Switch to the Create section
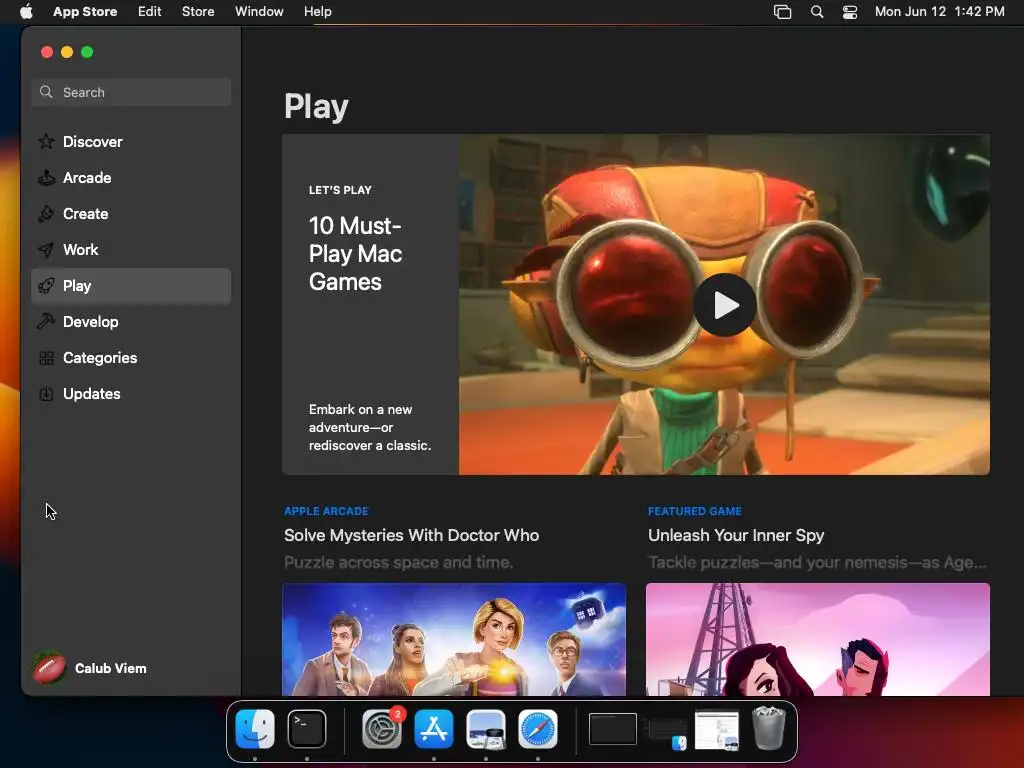Screen dimensions: 1024x768 (131, 214)
